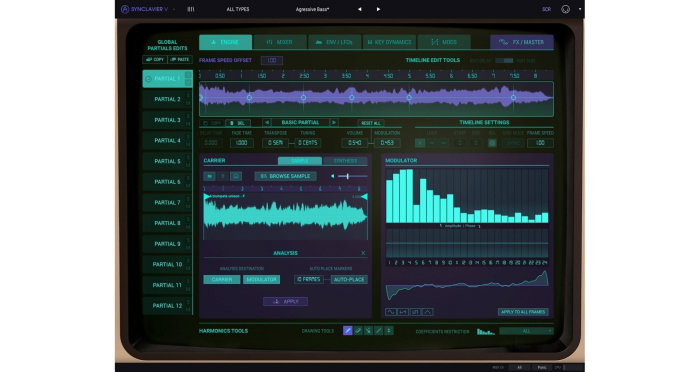Select the timeline frame marker near 7.50
This screenshot has height=372, width=700.
(513, 97)
